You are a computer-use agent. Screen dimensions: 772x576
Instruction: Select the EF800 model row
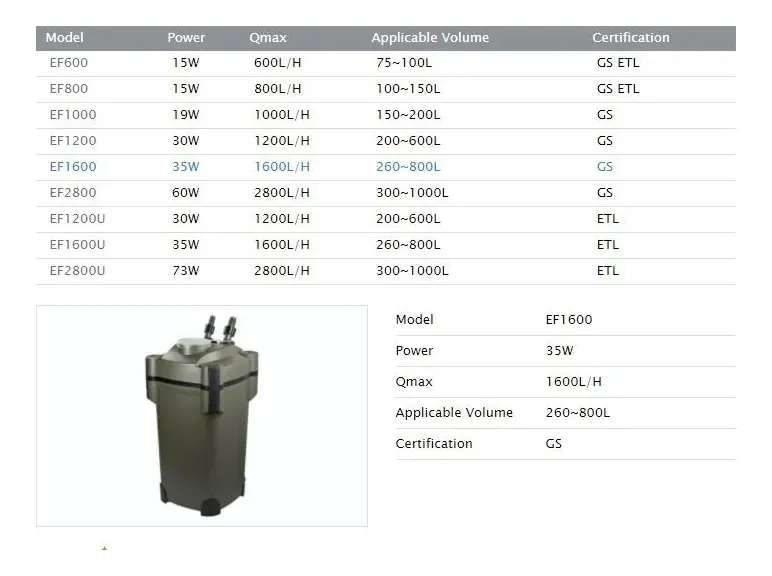(69, 89)
